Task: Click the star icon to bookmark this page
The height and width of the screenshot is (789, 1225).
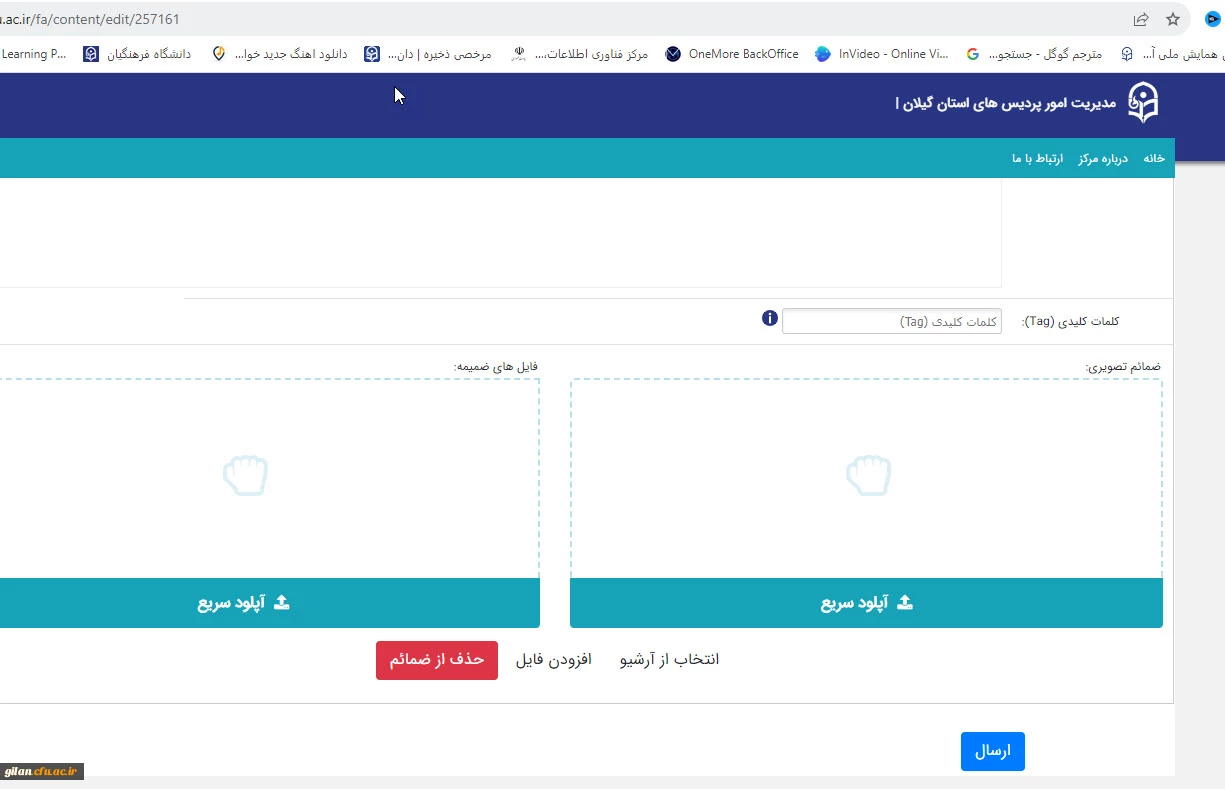Action: point(1173,19)
